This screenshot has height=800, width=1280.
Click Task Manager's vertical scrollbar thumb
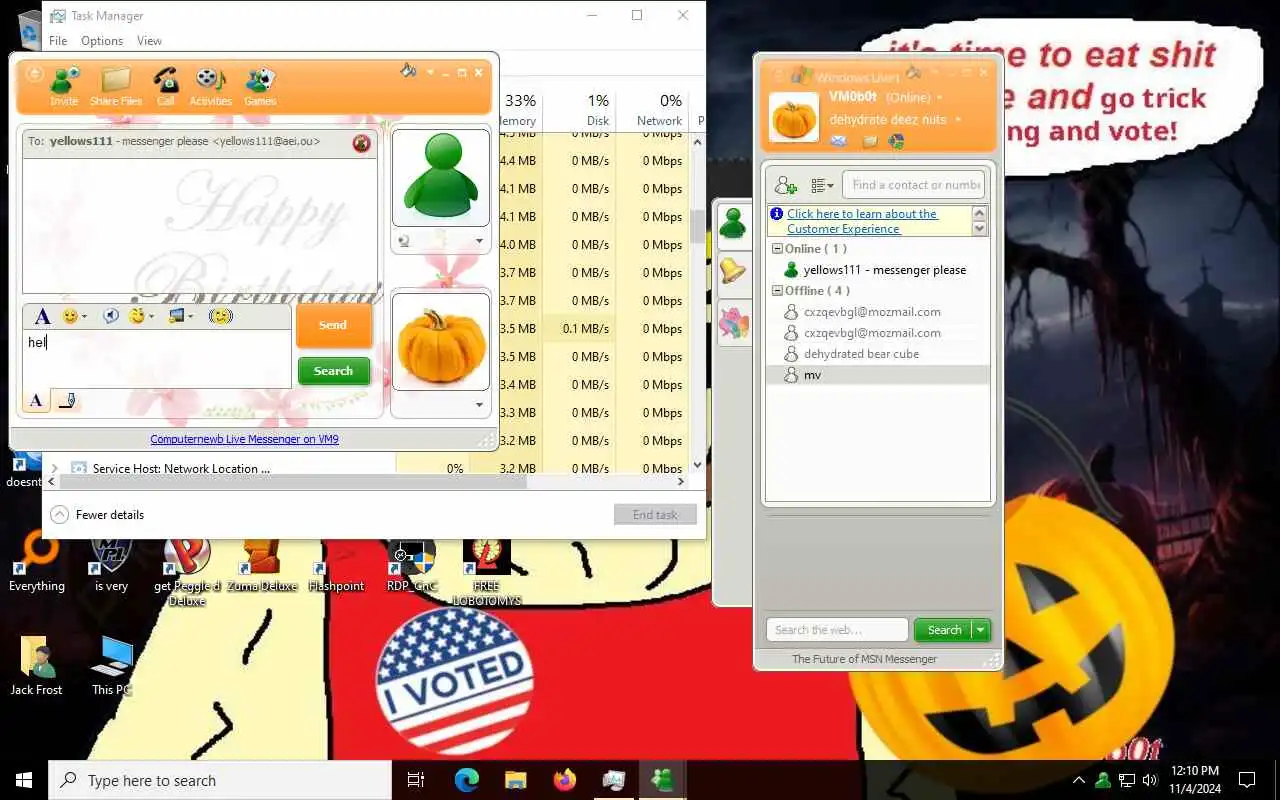point(698,226)
